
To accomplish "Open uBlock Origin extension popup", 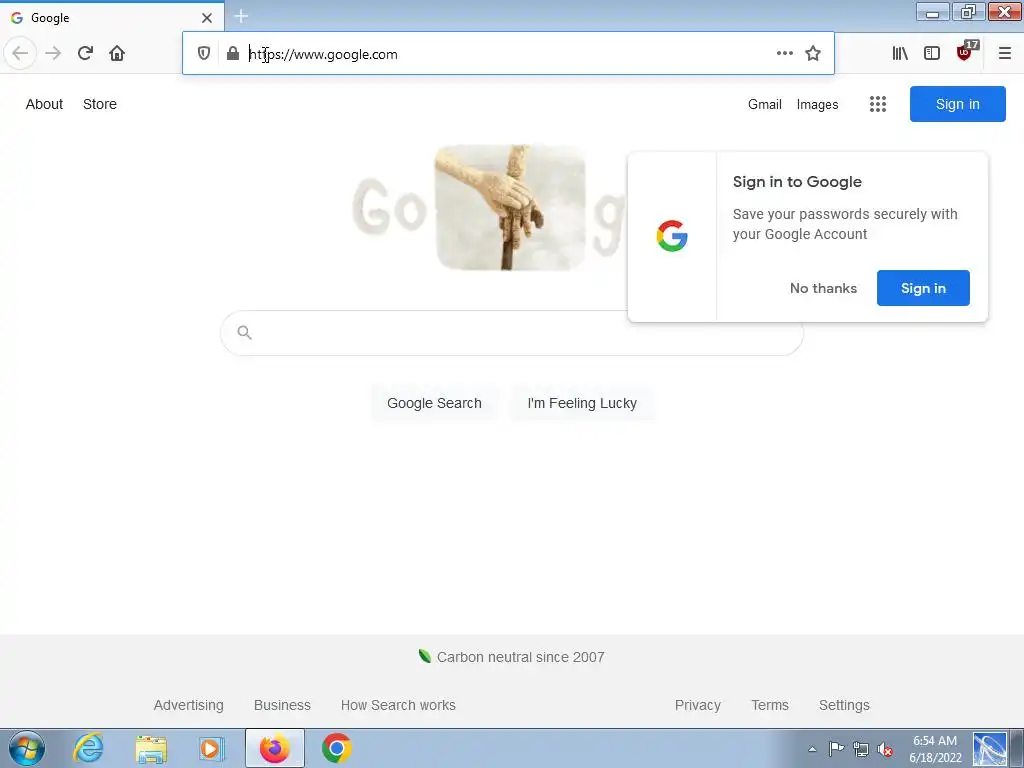I will 965,52.
